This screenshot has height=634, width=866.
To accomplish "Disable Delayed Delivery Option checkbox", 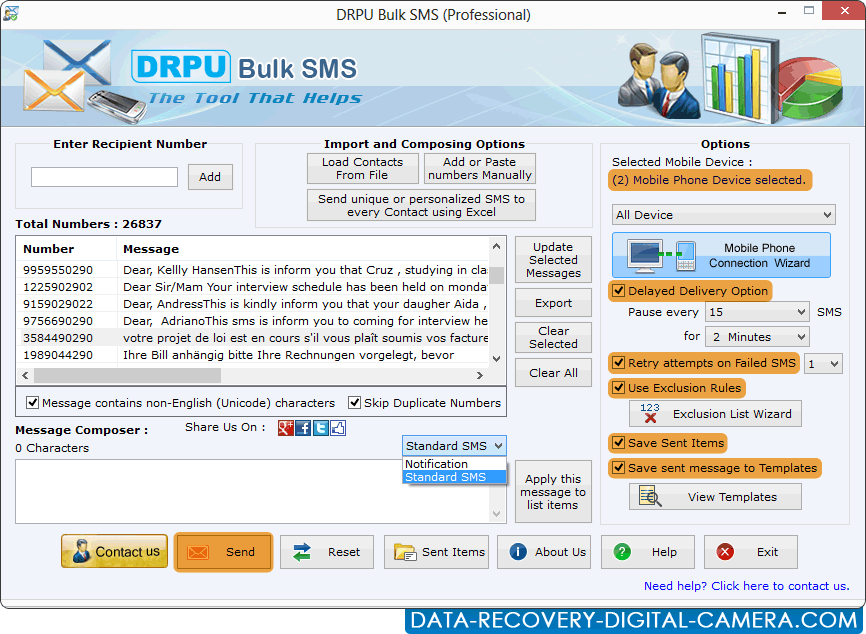I will click(619, 290).
